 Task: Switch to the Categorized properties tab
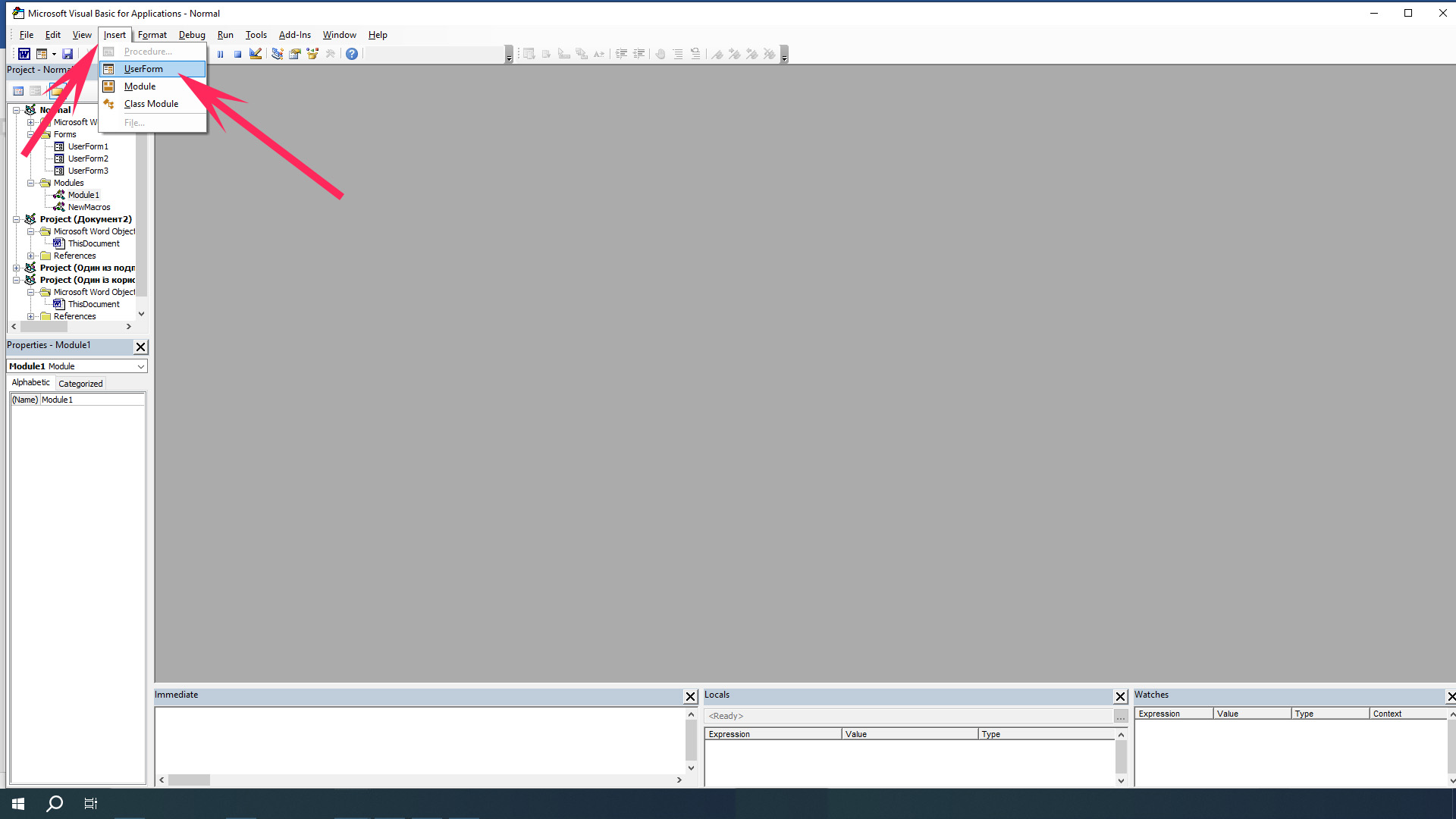80,384
